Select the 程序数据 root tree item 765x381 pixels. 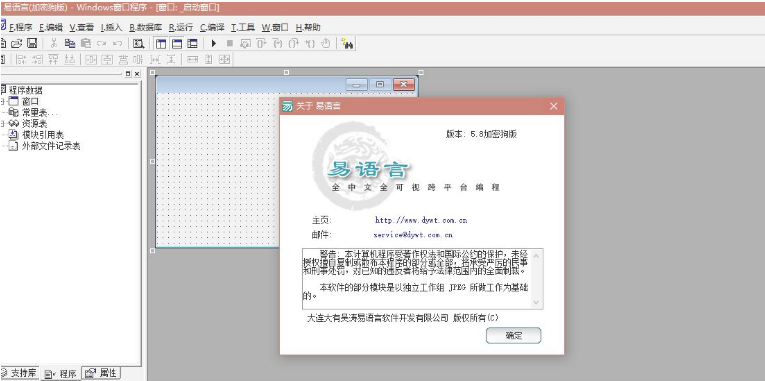[x=26, y=90]
